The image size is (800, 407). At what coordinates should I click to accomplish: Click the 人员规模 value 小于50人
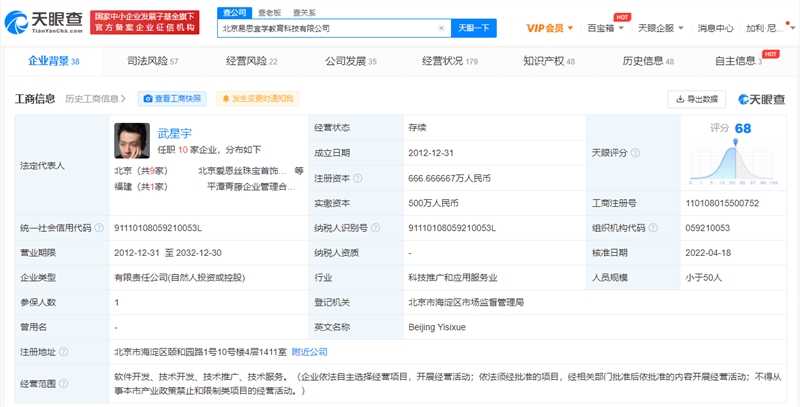click(x=704, y=278)
